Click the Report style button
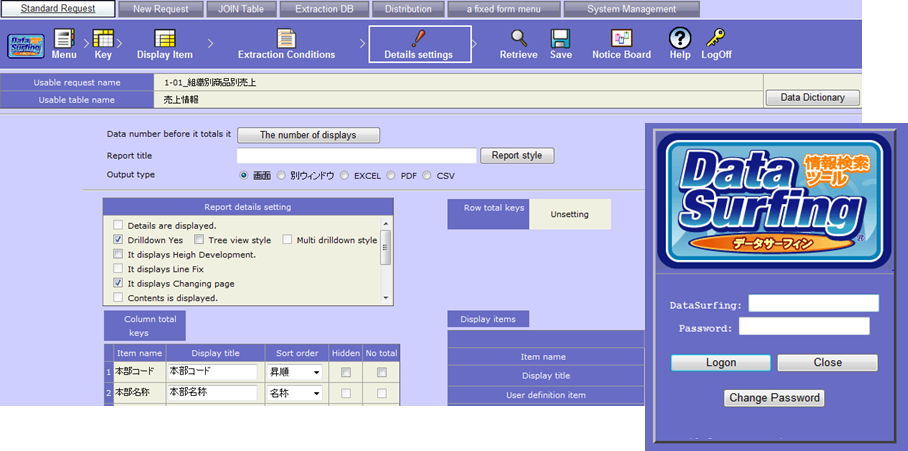The image size is (908, 451). (517, 156)
